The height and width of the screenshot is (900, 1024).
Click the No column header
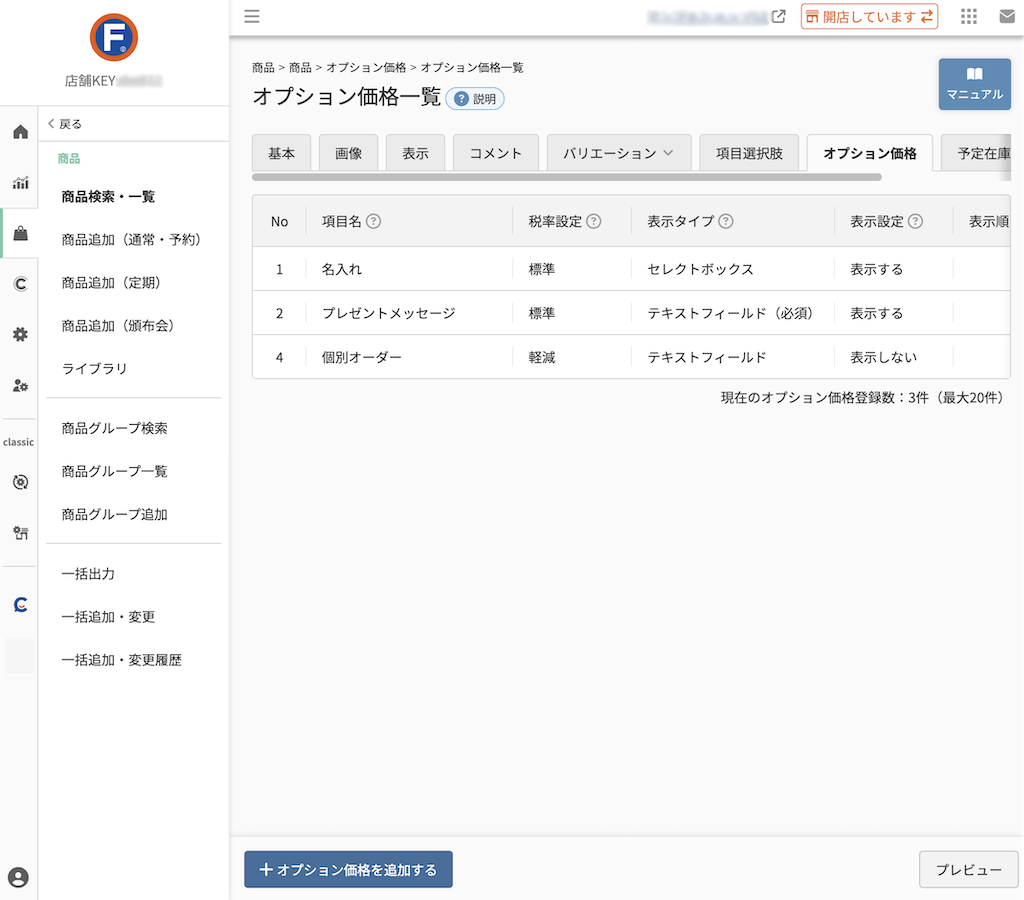point(280,221)
